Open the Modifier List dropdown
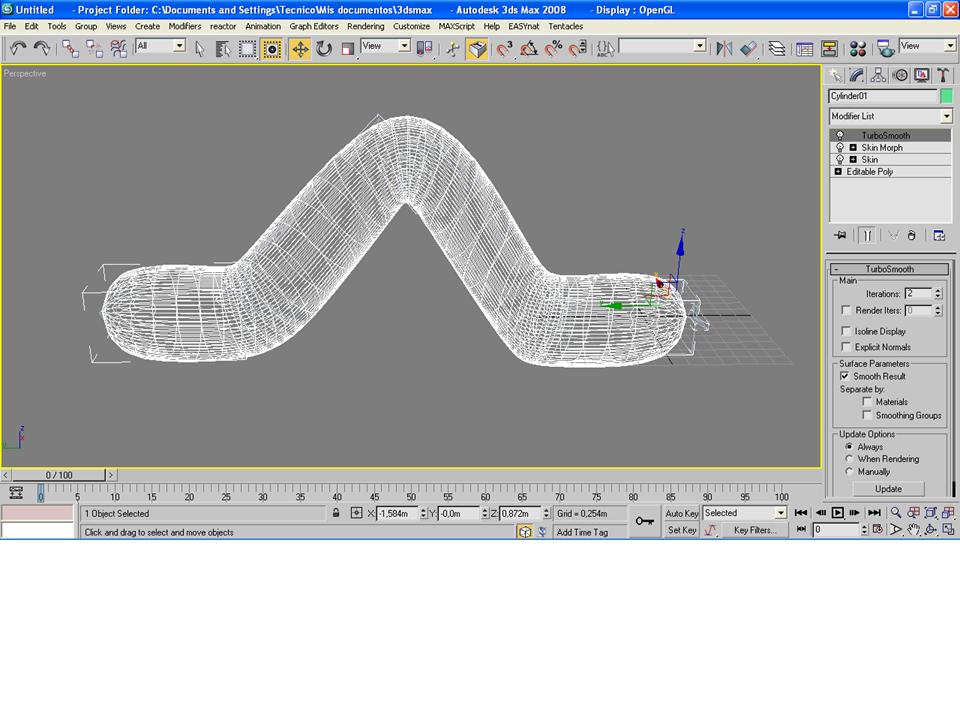Image resolution: width=960 pixels, height=720 pixels. (x=890, y=116)
